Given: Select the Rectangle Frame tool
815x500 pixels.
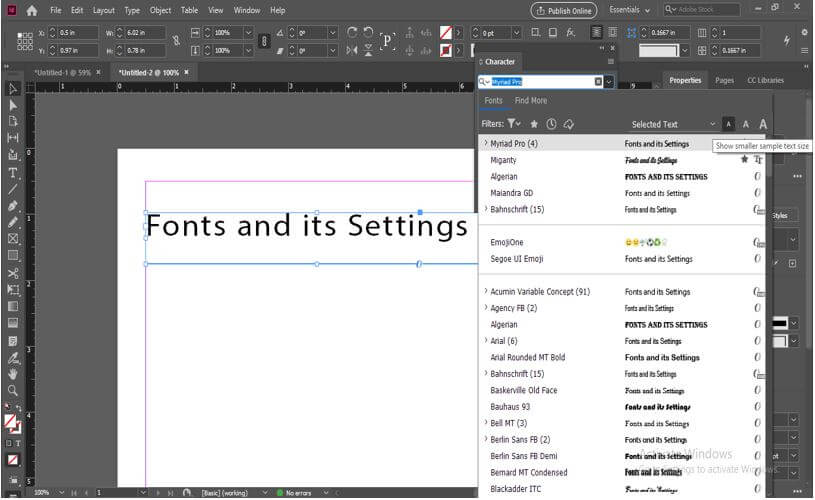Looking at the screenshot, I should (12, 239).
